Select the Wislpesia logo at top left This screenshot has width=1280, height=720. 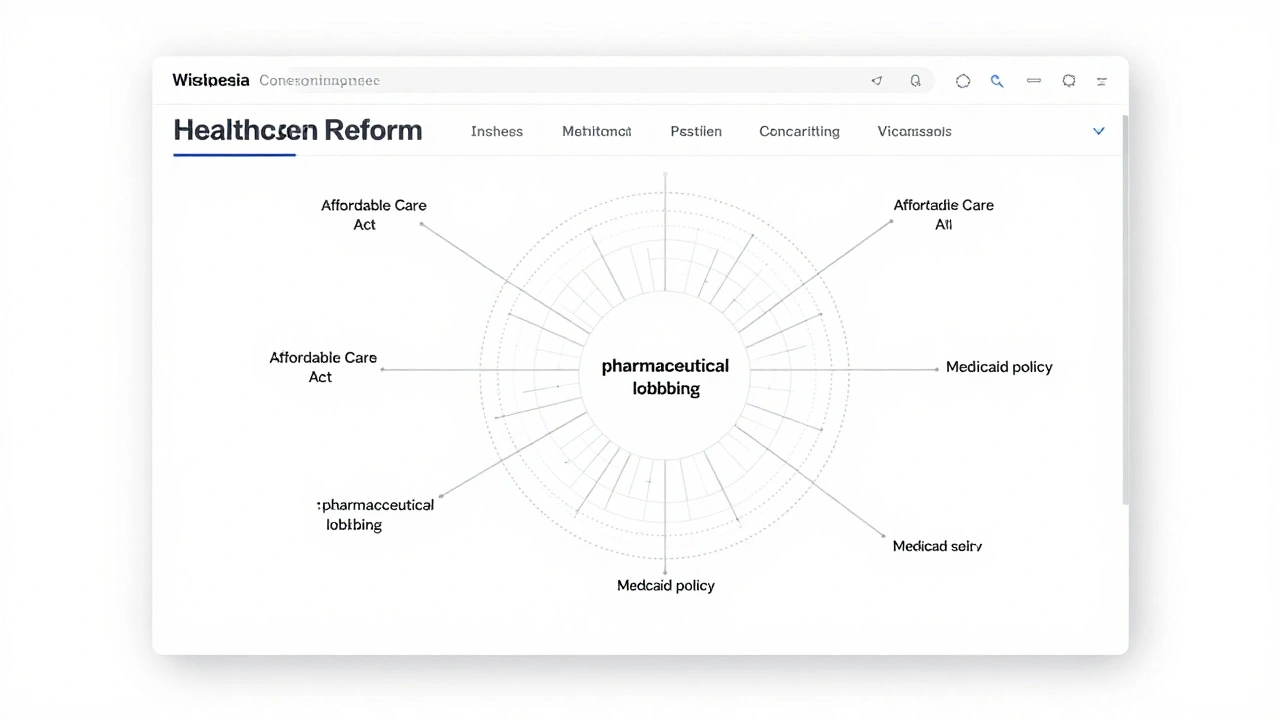(x=210, y=80)
